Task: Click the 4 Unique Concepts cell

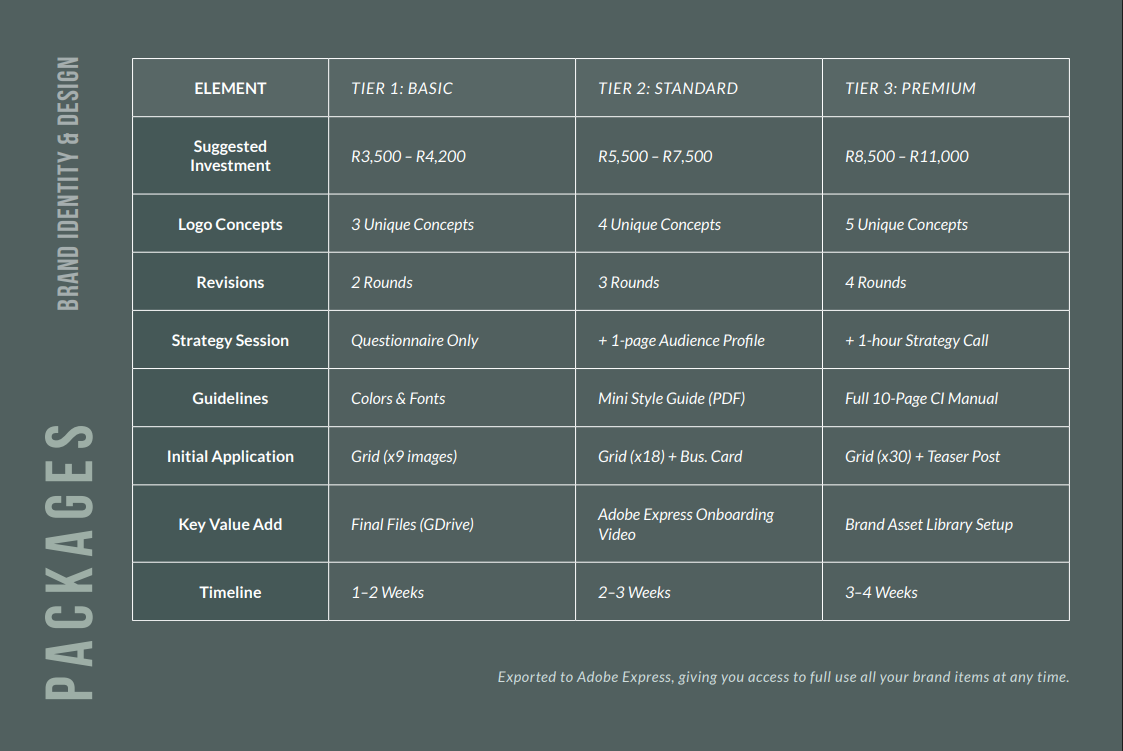Action: click(659, 224)
